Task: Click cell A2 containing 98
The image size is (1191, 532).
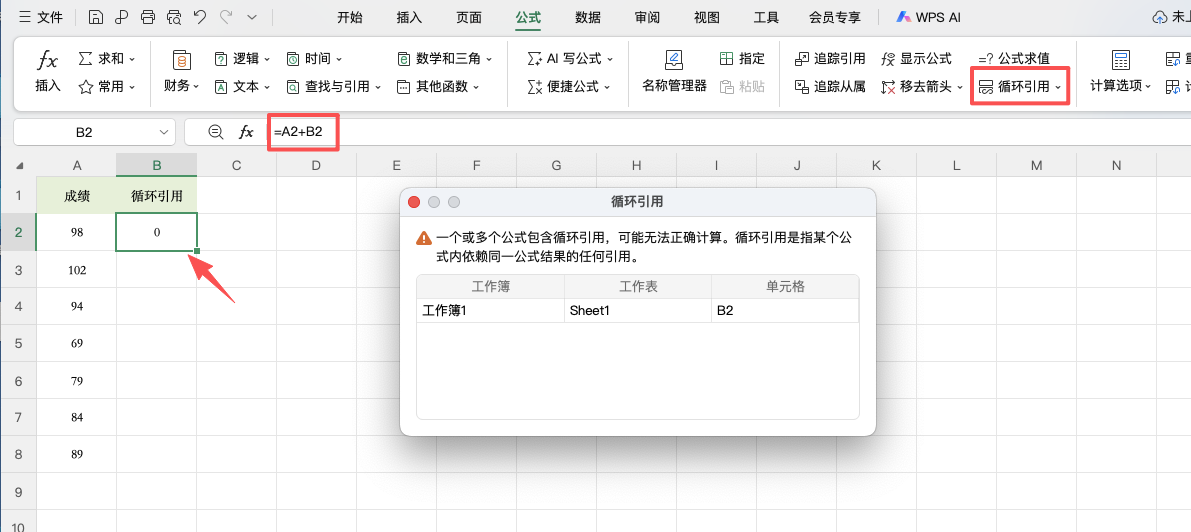Action: 77,233
